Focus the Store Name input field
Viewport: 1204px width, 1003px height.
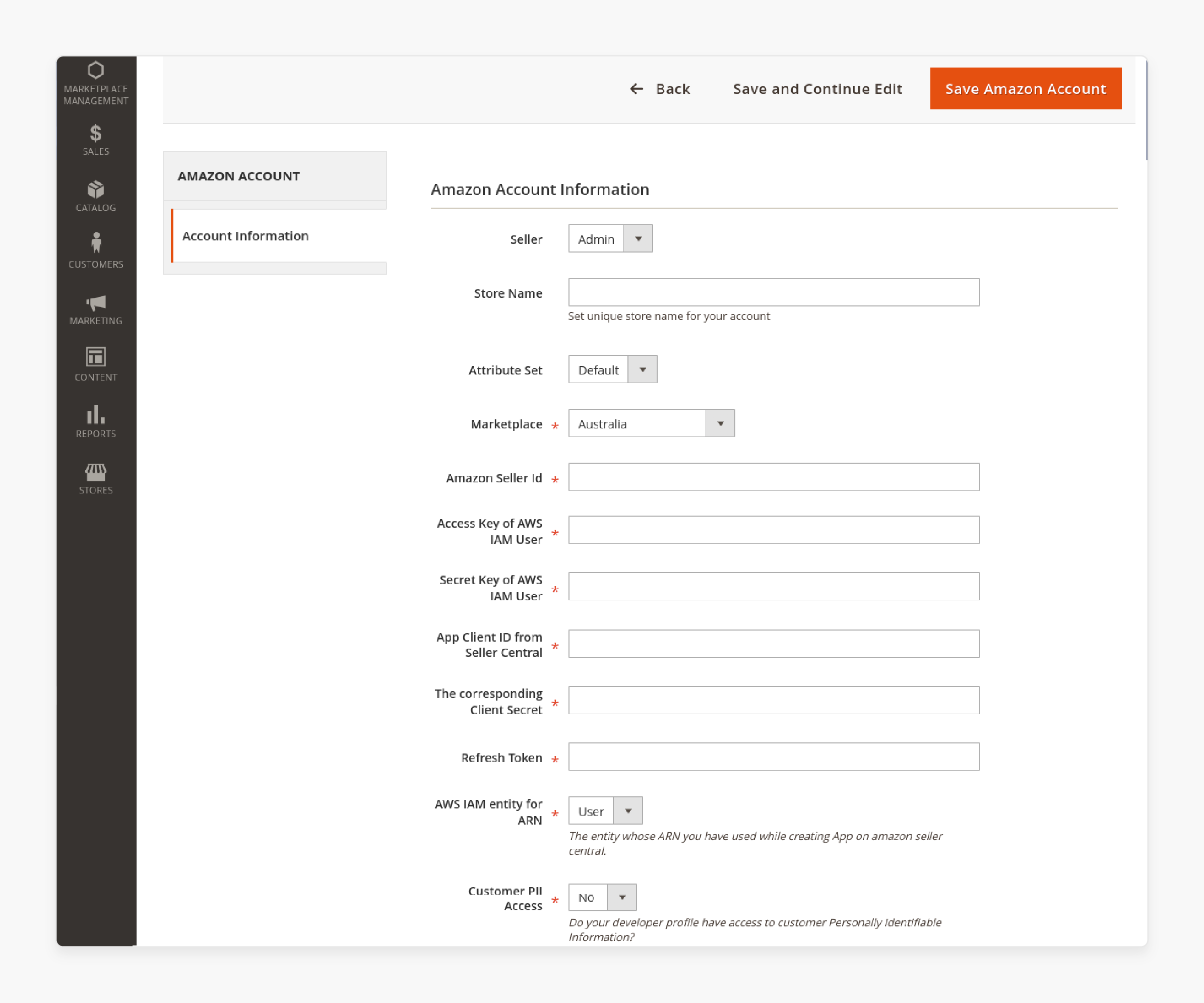click(774, 292)
